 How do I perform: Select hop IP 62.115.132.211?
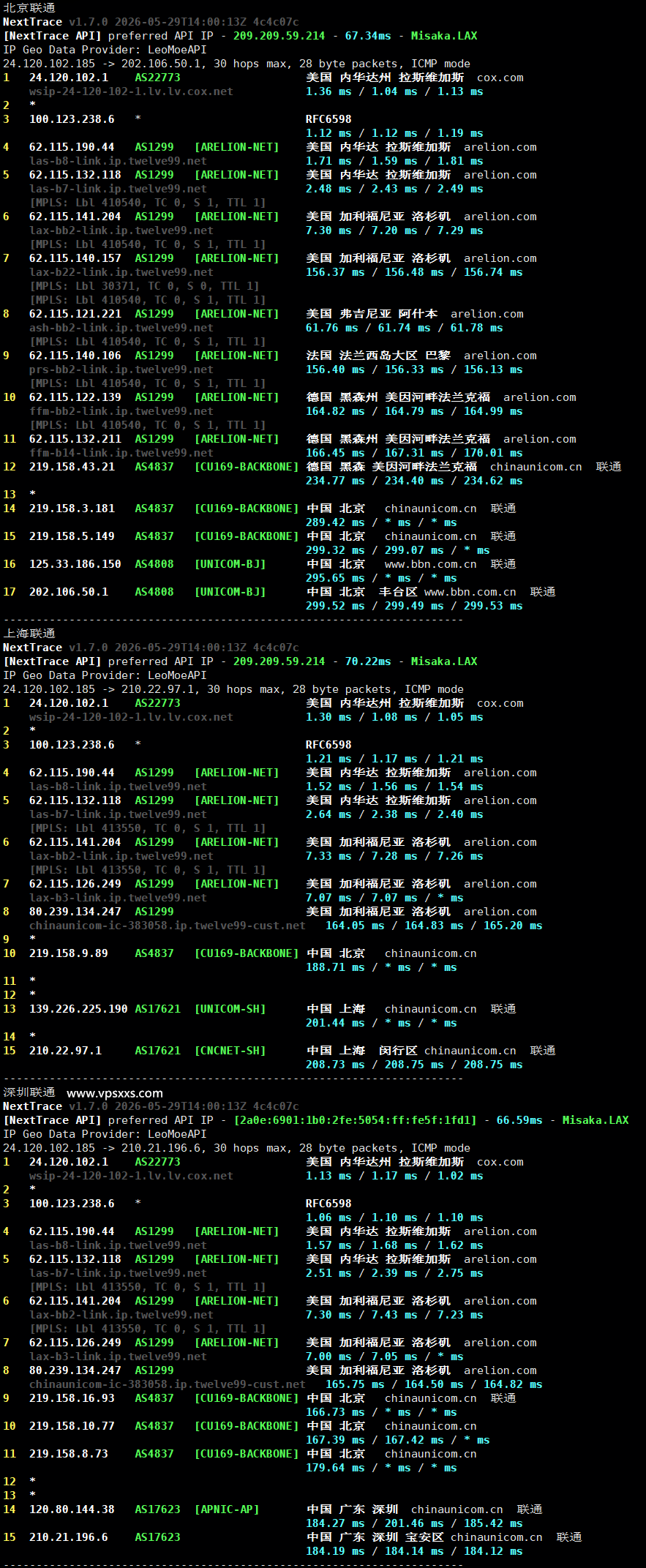coord(75,439)
